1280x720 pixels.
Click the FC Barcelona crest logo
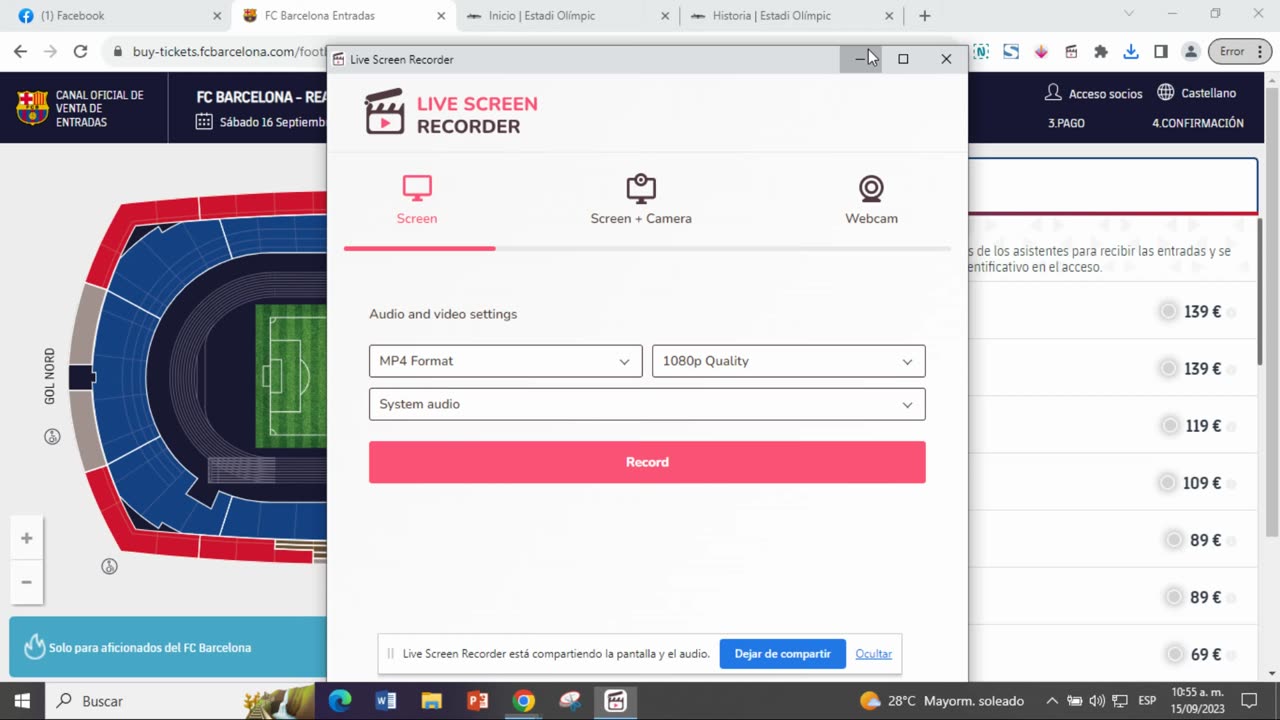32,107
